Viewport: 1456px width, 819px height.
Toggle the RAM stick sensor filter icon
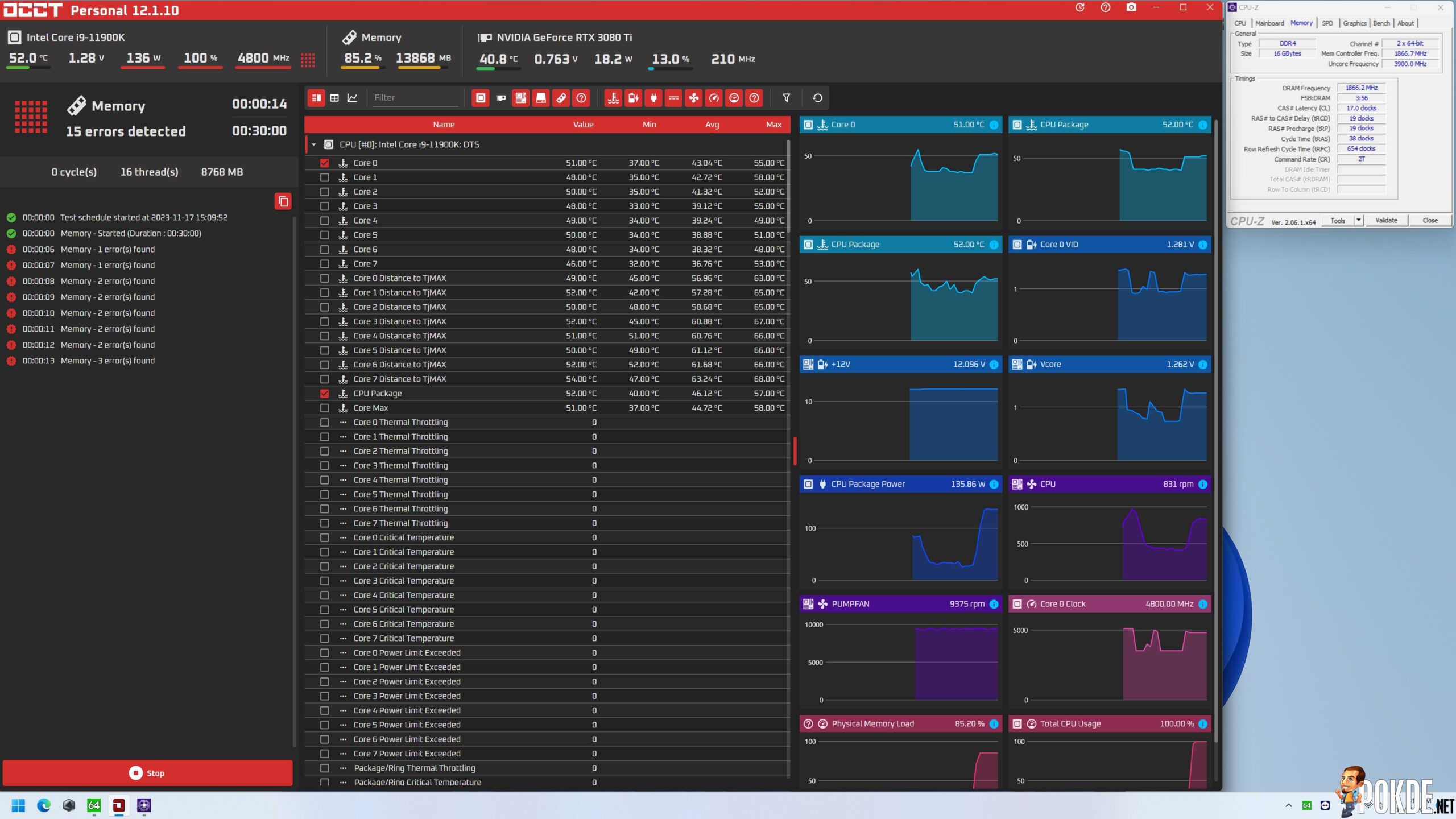[x=561, y=98]
